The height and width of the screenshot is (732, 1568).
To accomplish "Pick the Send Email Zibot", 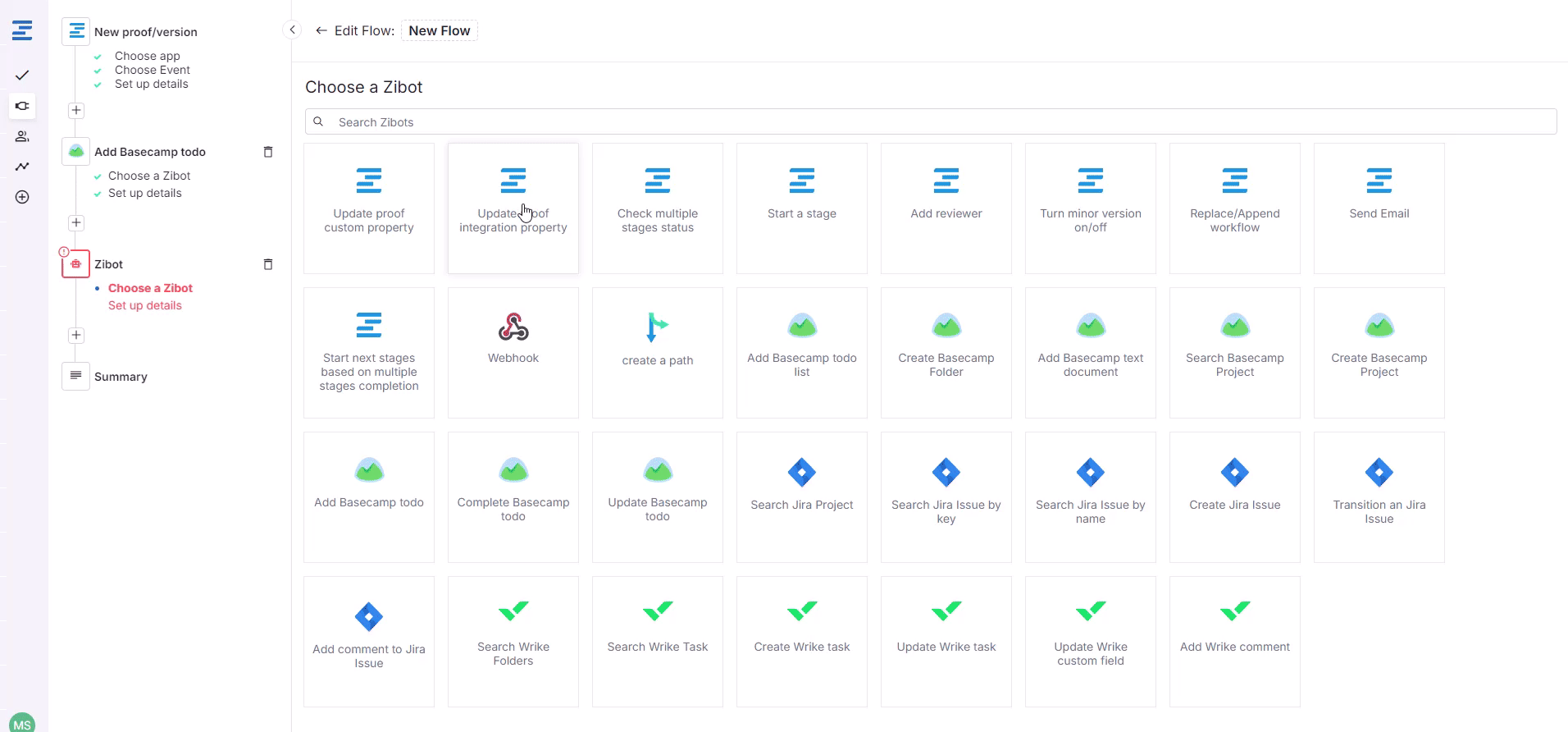I will [x=1379, y=208].
